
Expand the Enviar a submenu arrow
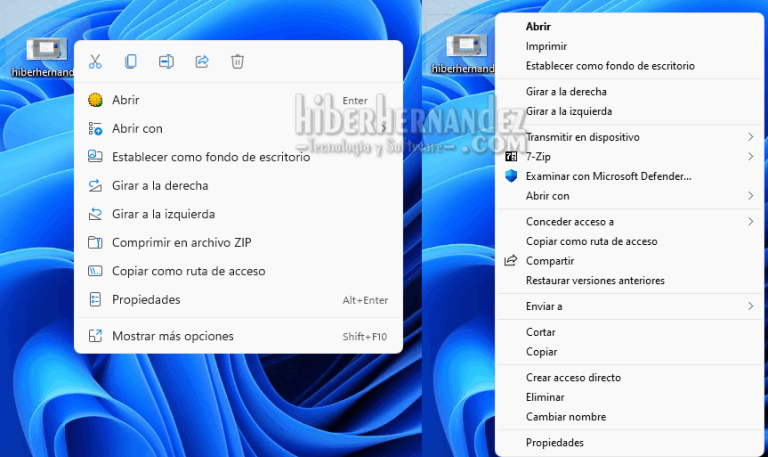click(750, 306)
